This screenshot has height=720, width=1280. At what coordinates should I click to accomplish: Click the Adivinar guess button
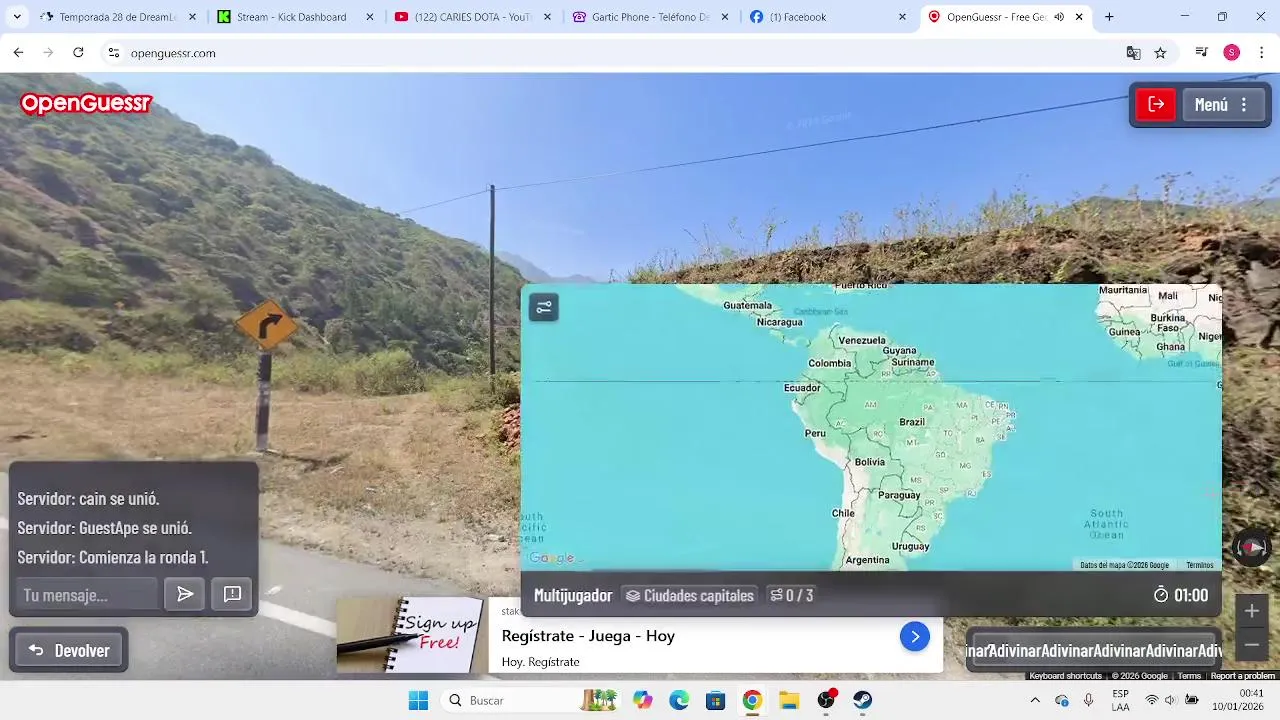(x=1095, y=650)
